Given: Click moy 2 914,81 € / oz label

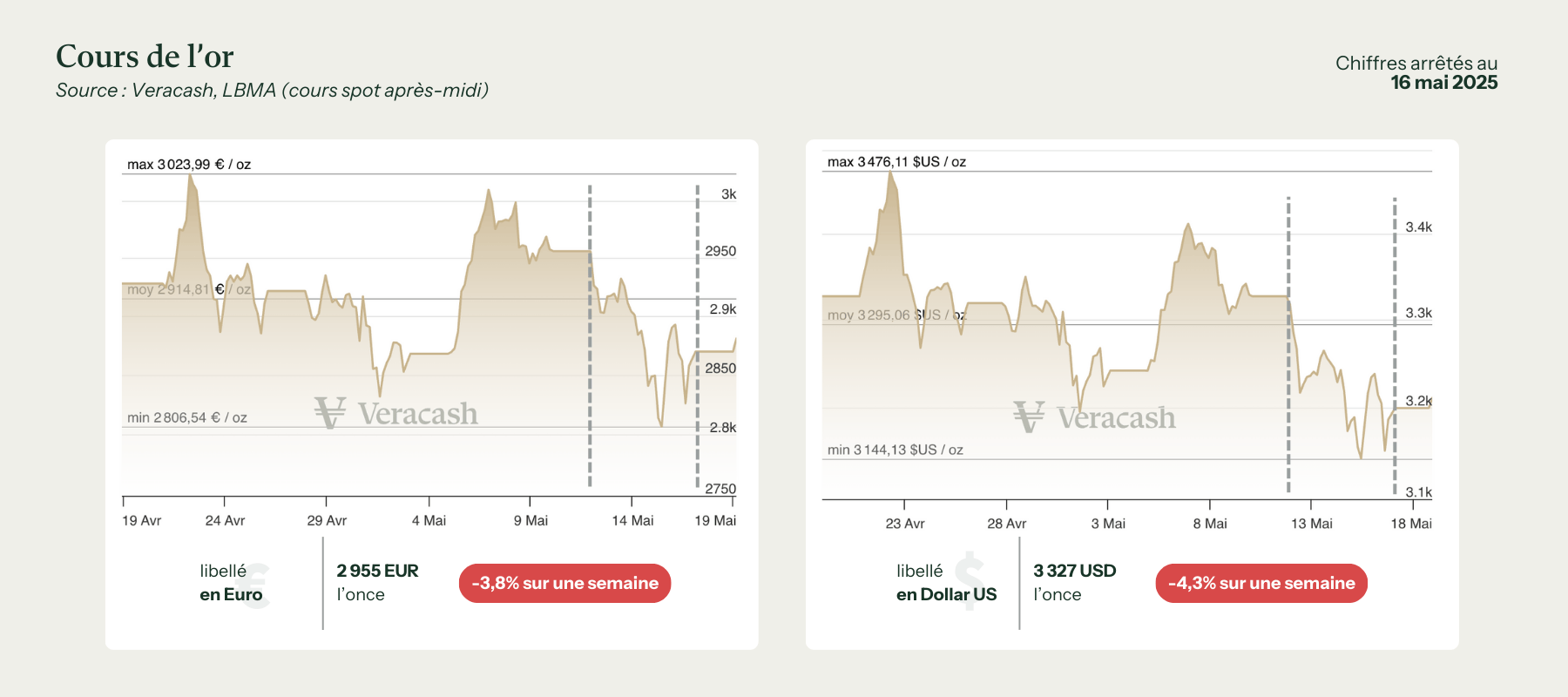Looking at the screenshot, I should pyautogui.click(x=189, y=289).
